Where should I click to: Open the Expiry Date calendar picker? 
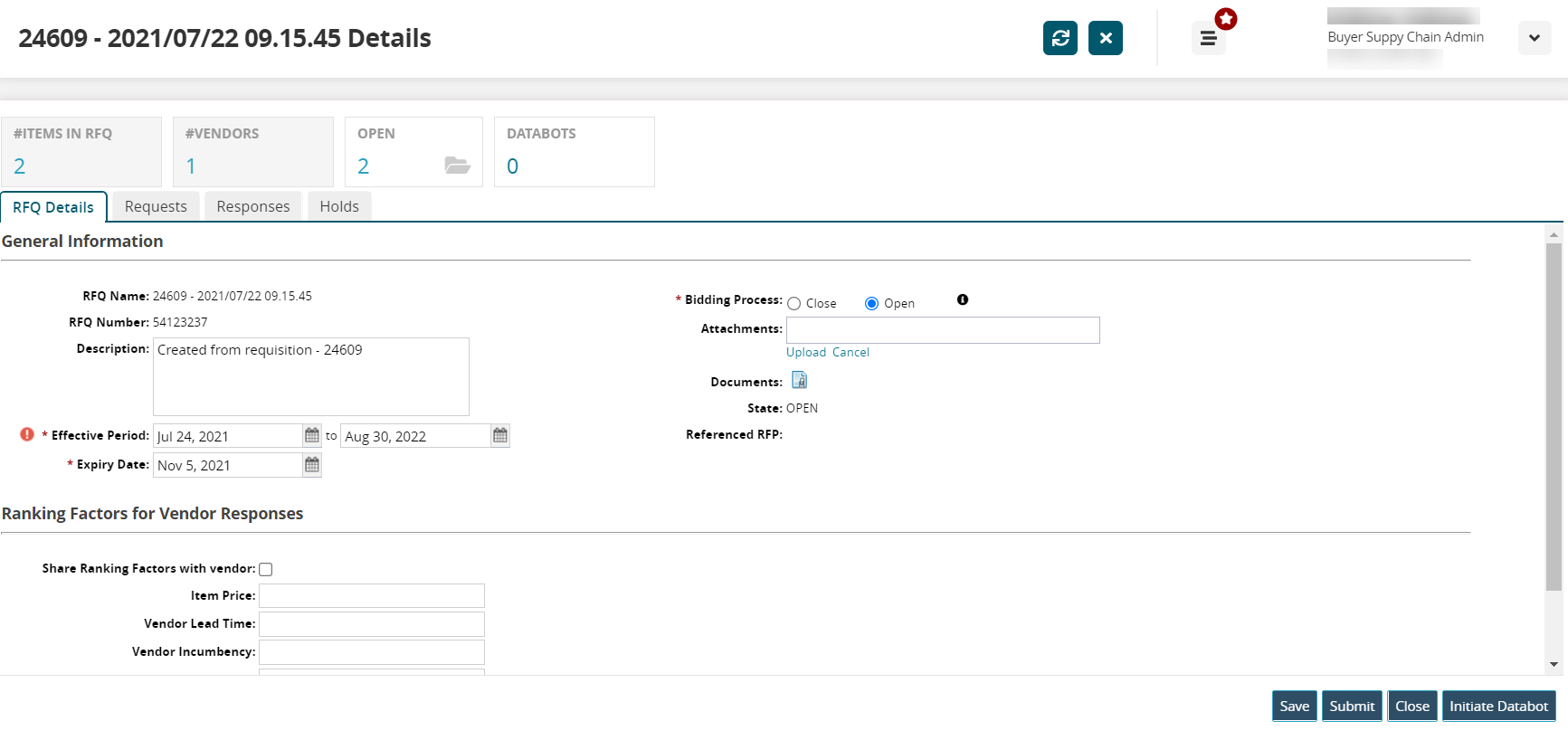click(x=312, y=464)
